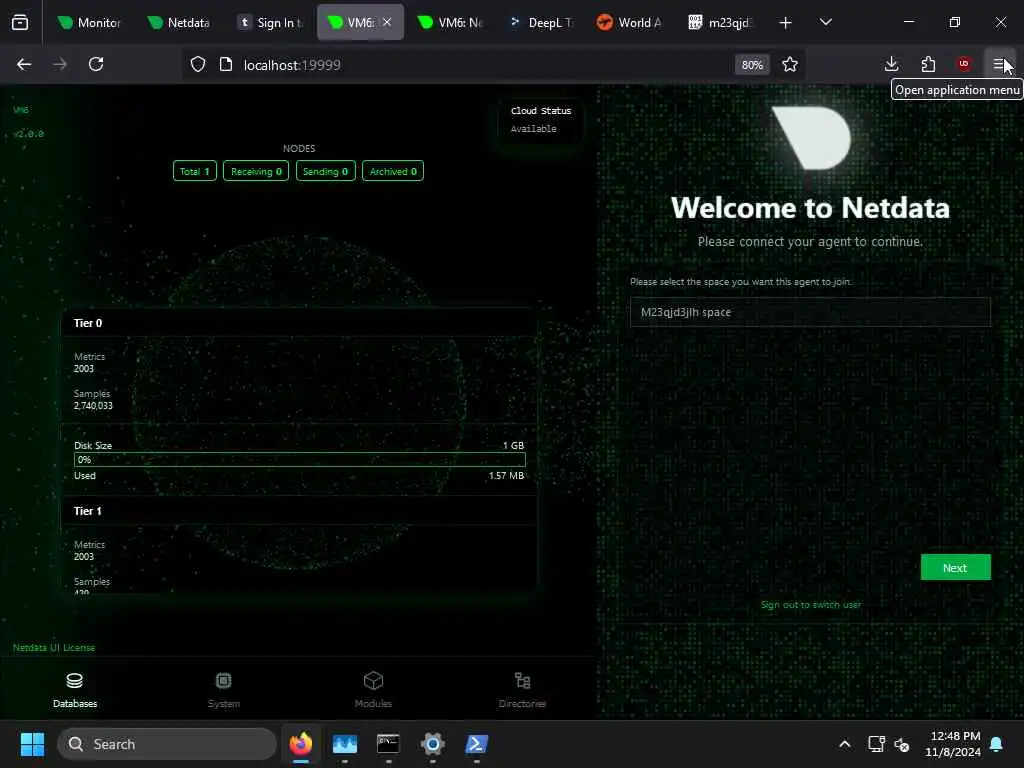Image resolution: width=1024 pixels, height=768 pixels.
Task: Open the M23qjd3jlh space selector
Action: coord(810,312)
